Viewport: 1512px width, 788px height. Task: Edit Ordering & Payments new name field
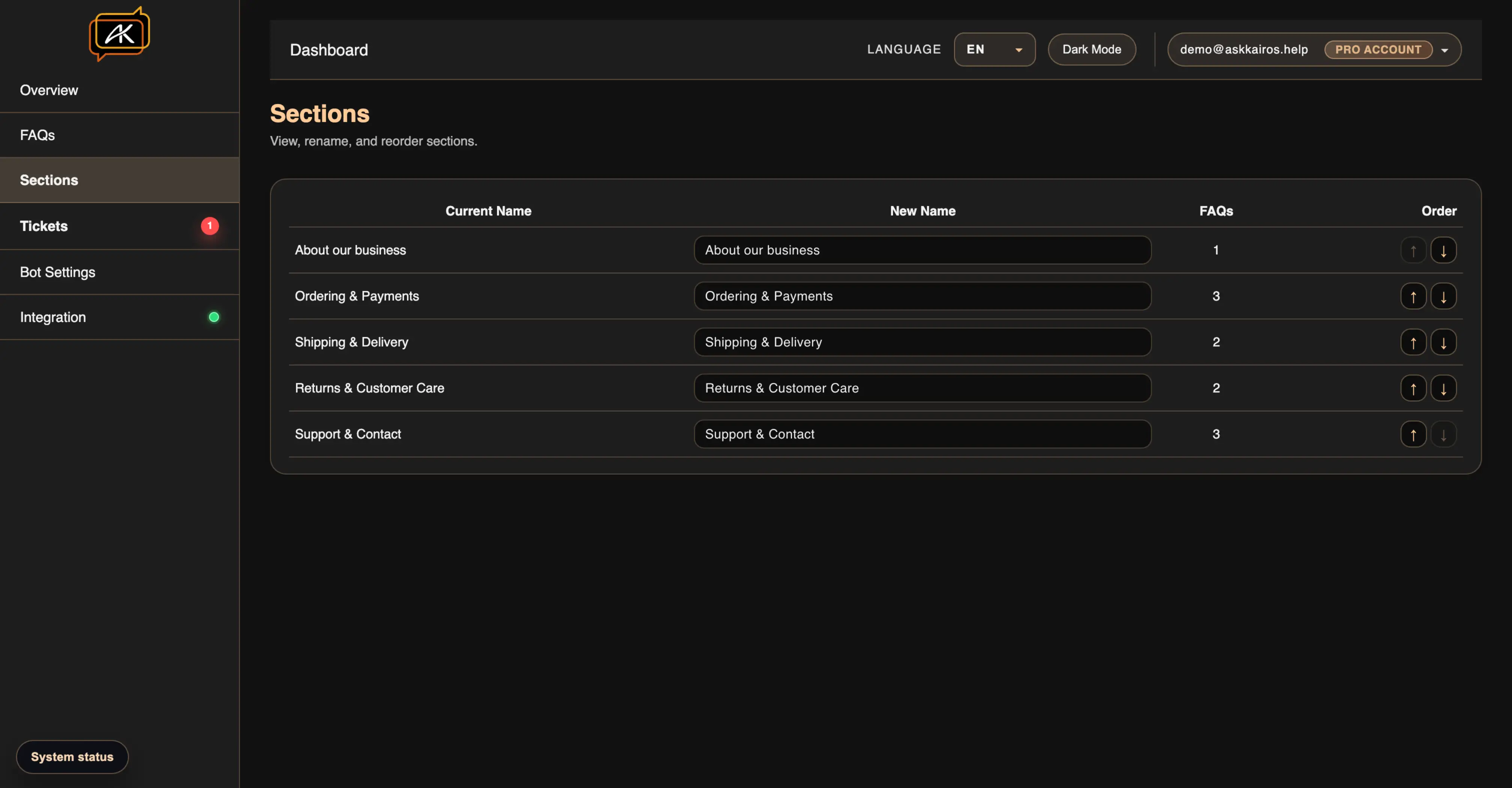click(x=922, y=296)
